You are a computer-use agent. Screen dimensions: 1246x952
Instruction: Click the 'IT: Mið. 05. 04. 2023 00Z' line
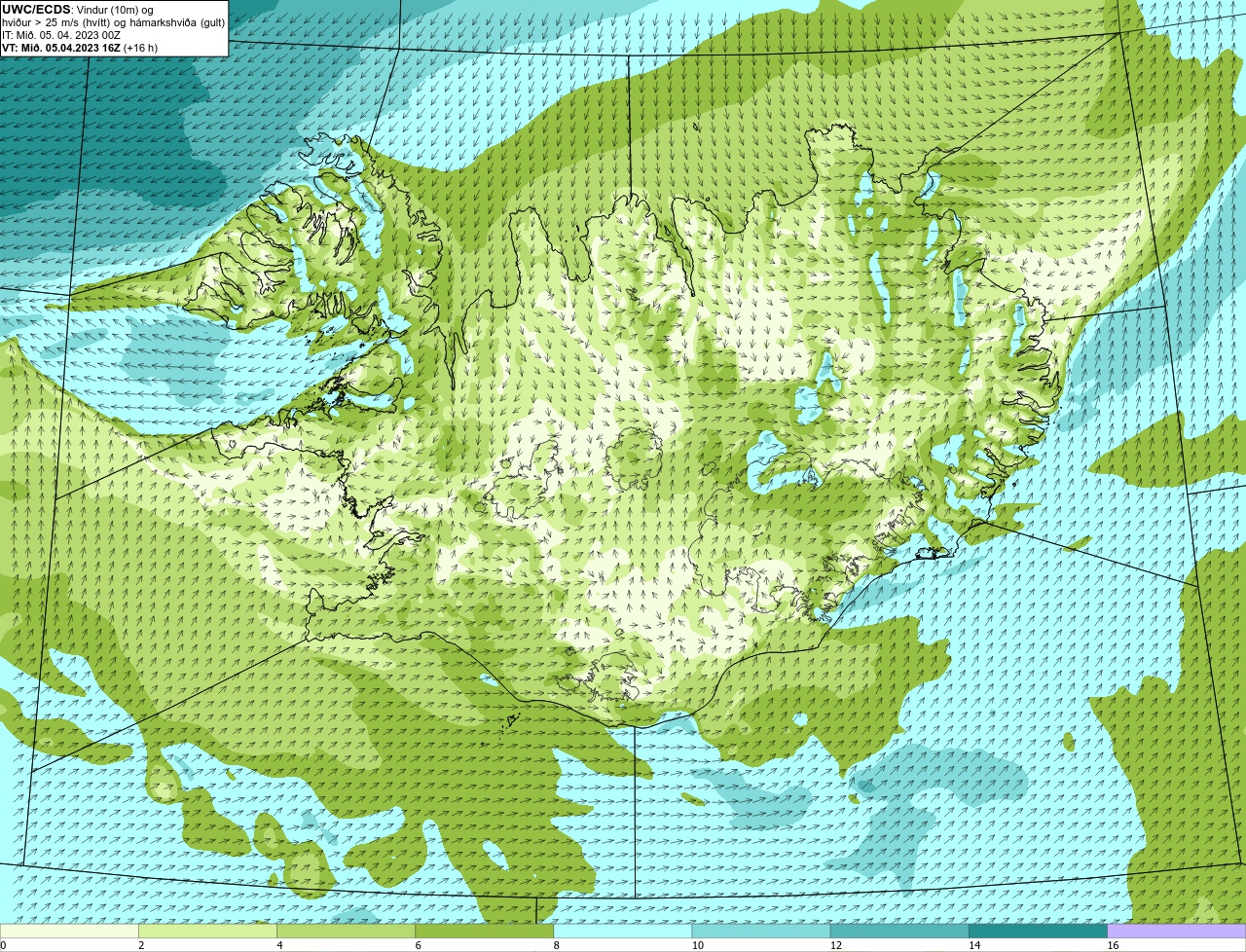click(x=61, y=35)
